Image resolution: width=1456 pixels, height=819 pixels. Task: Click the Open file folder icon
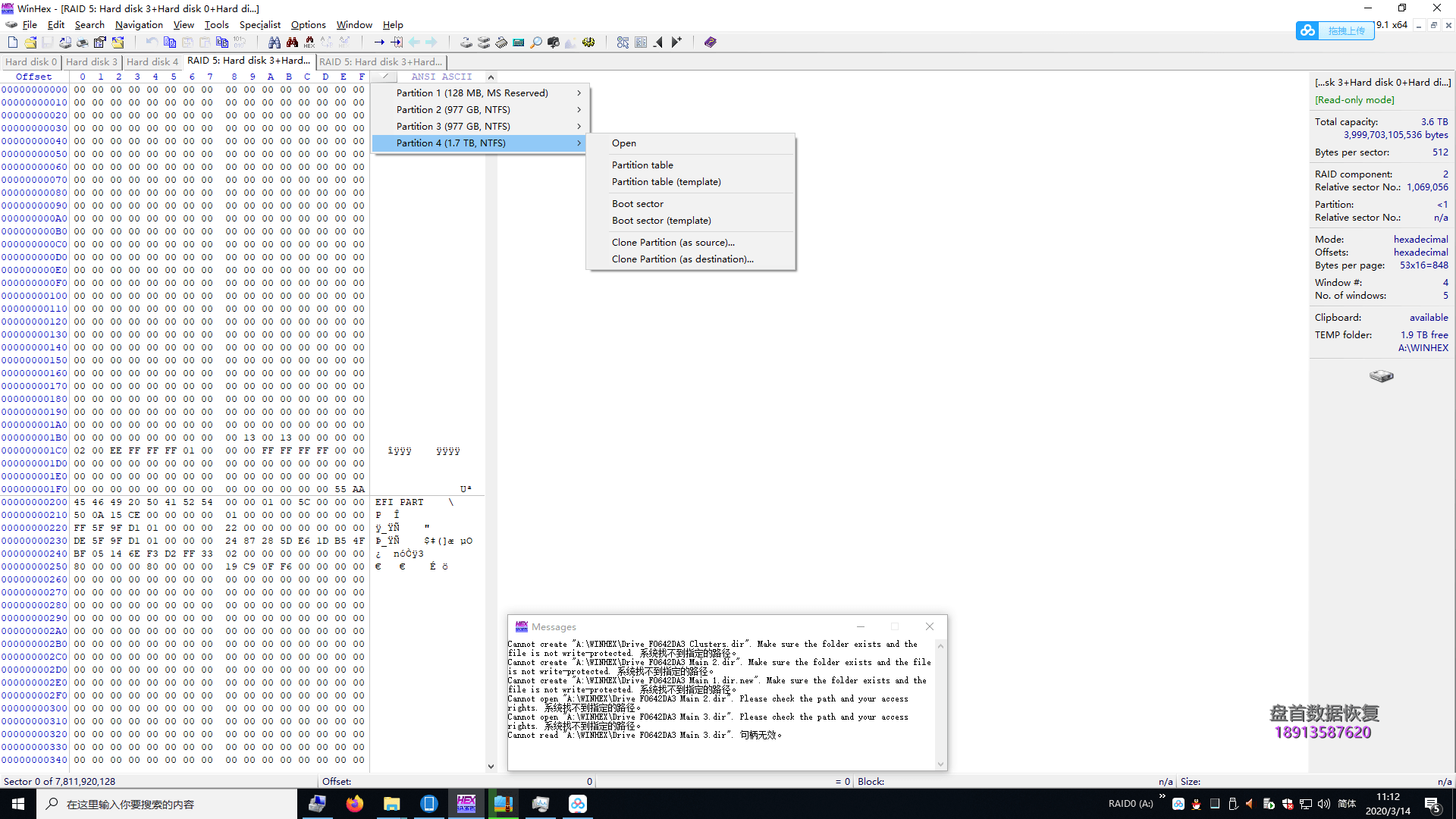[x=30, y=42]
